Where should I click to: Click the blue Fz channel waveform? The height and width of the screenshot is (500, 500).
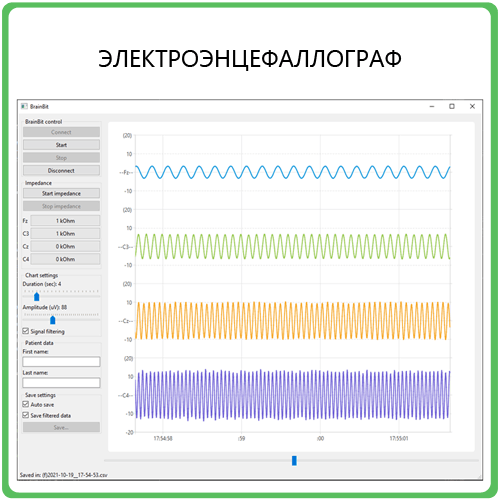[293, 172]
